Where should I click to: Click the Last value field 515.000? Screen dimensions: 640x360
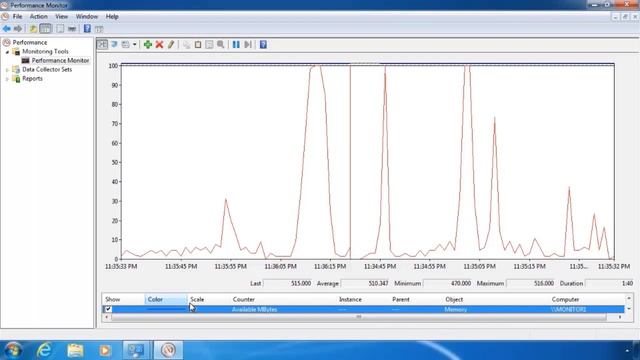coord(288,283)
